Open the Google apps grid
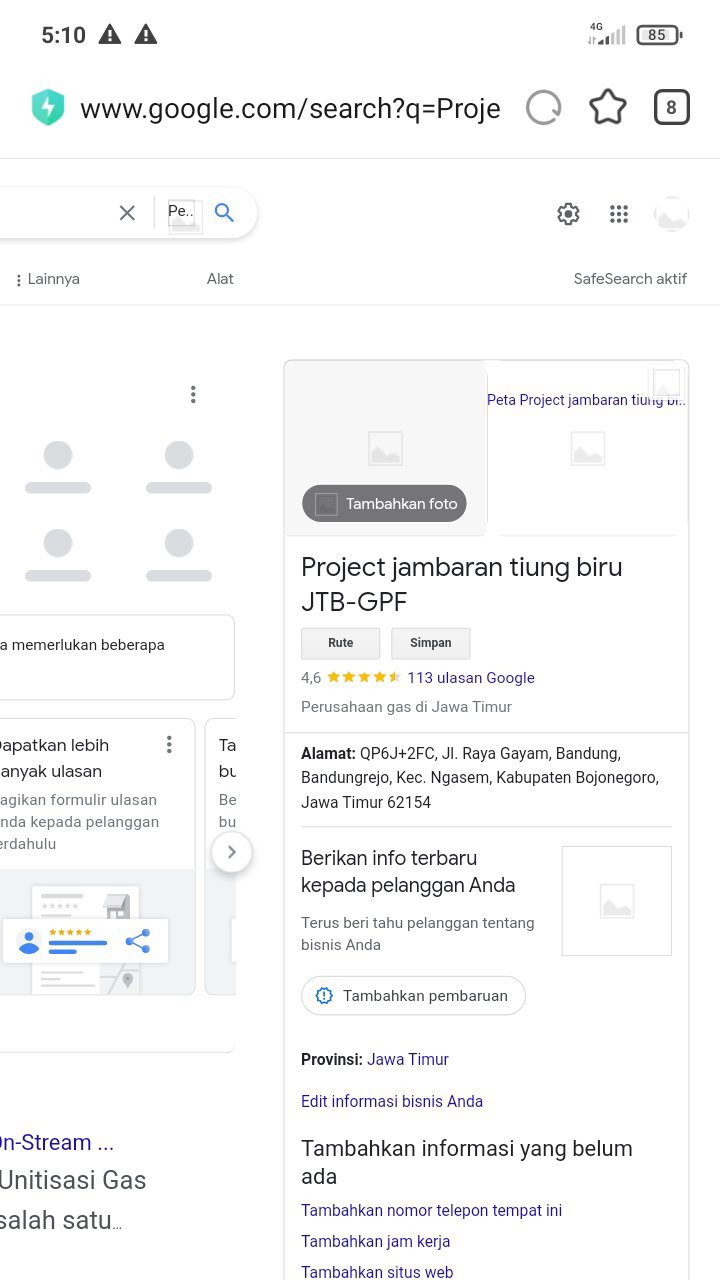The width and height of the screenshot is (720, 1280). click(x=619, y=214)
